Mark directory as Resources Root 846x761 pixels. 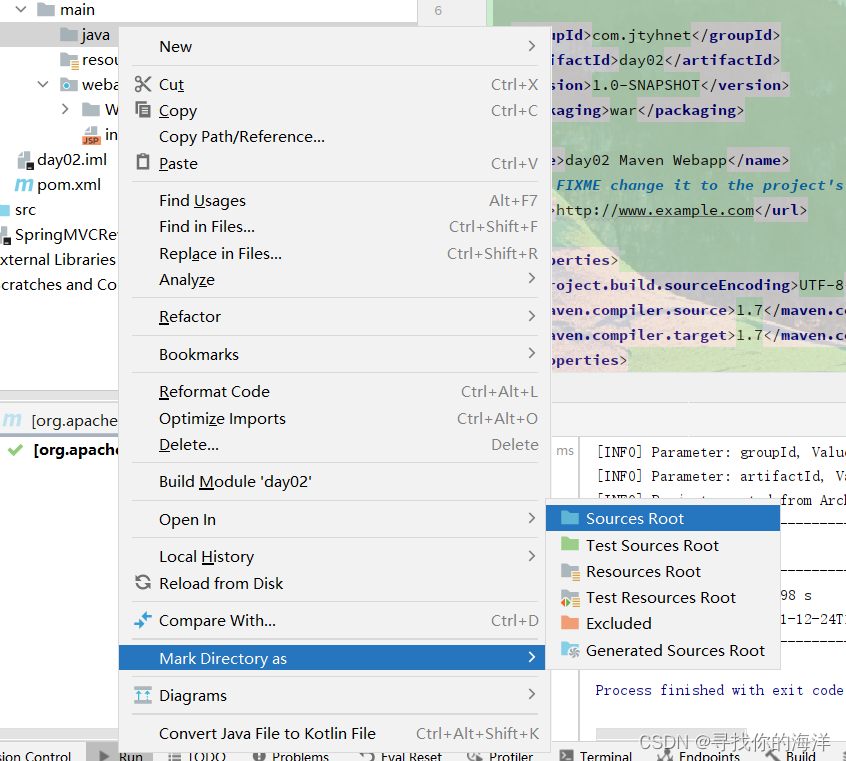tap(663, 572)
